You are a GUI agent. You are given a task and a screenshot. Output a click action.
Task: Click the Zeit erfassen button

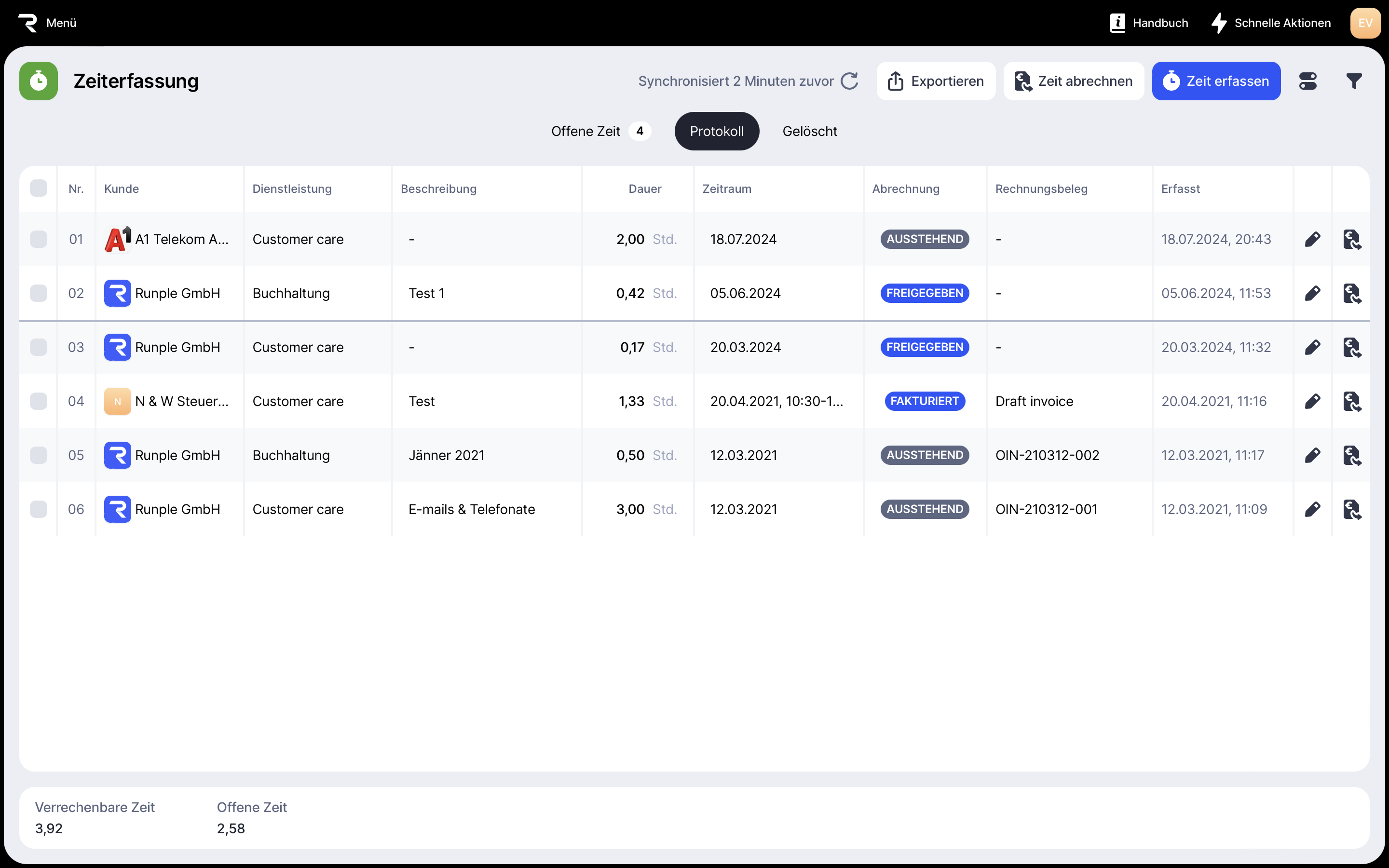tap(1216, 81)
